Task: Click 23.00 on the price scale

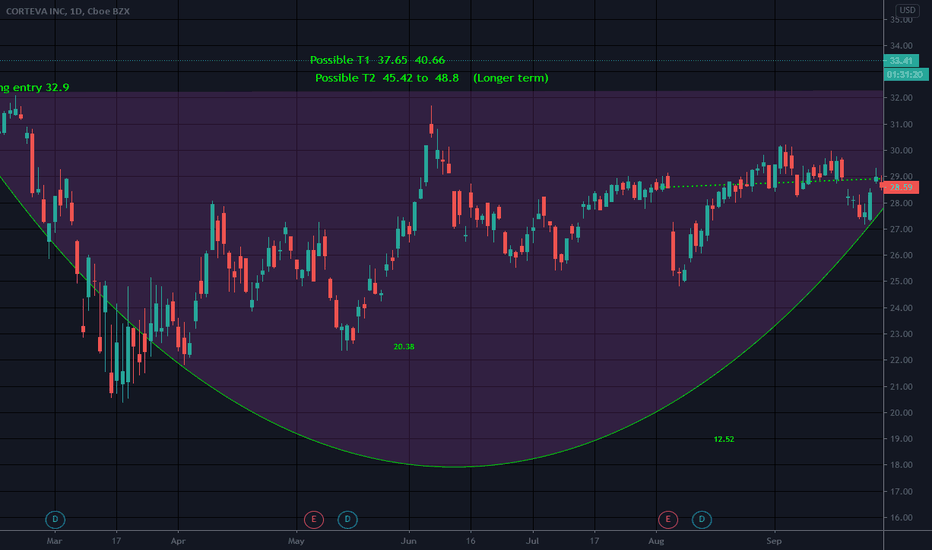Action: (x=901, y=334)
